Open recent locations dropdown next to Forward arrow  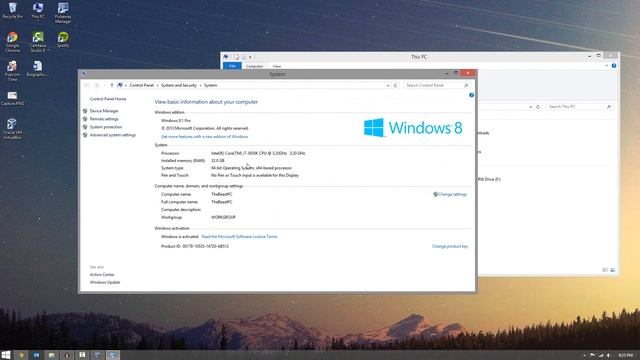[x=104, y=85]
